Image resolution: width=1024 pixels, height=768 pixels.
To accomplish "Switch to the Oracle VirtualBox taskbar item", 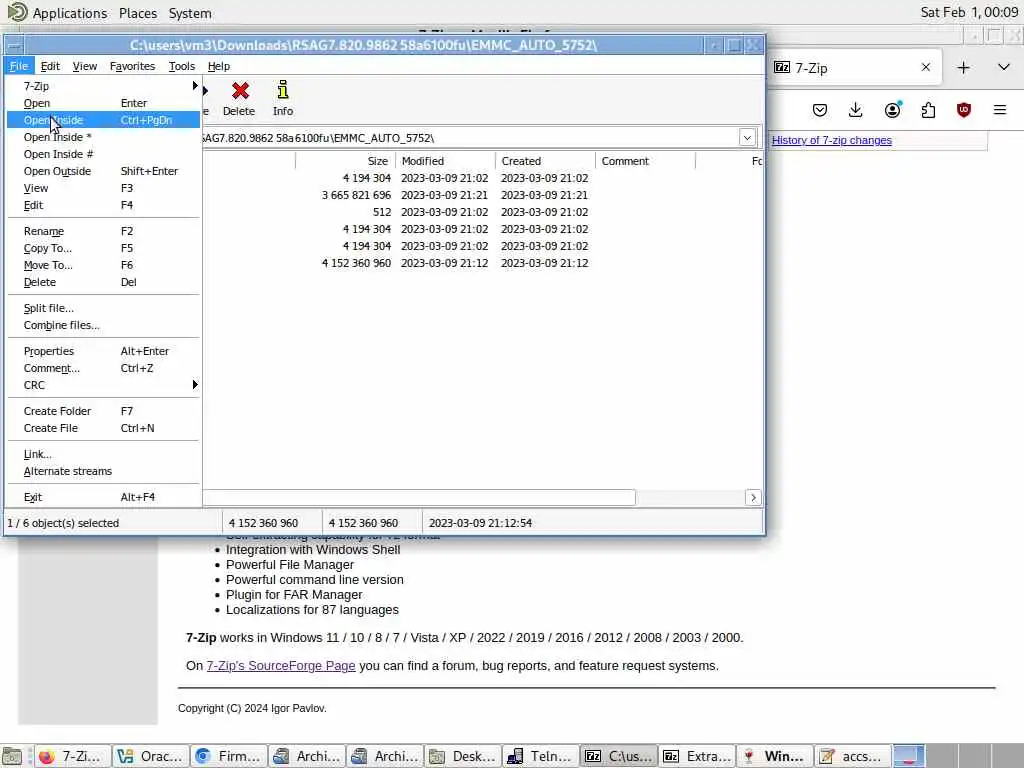I will click(x=150, y=756).
